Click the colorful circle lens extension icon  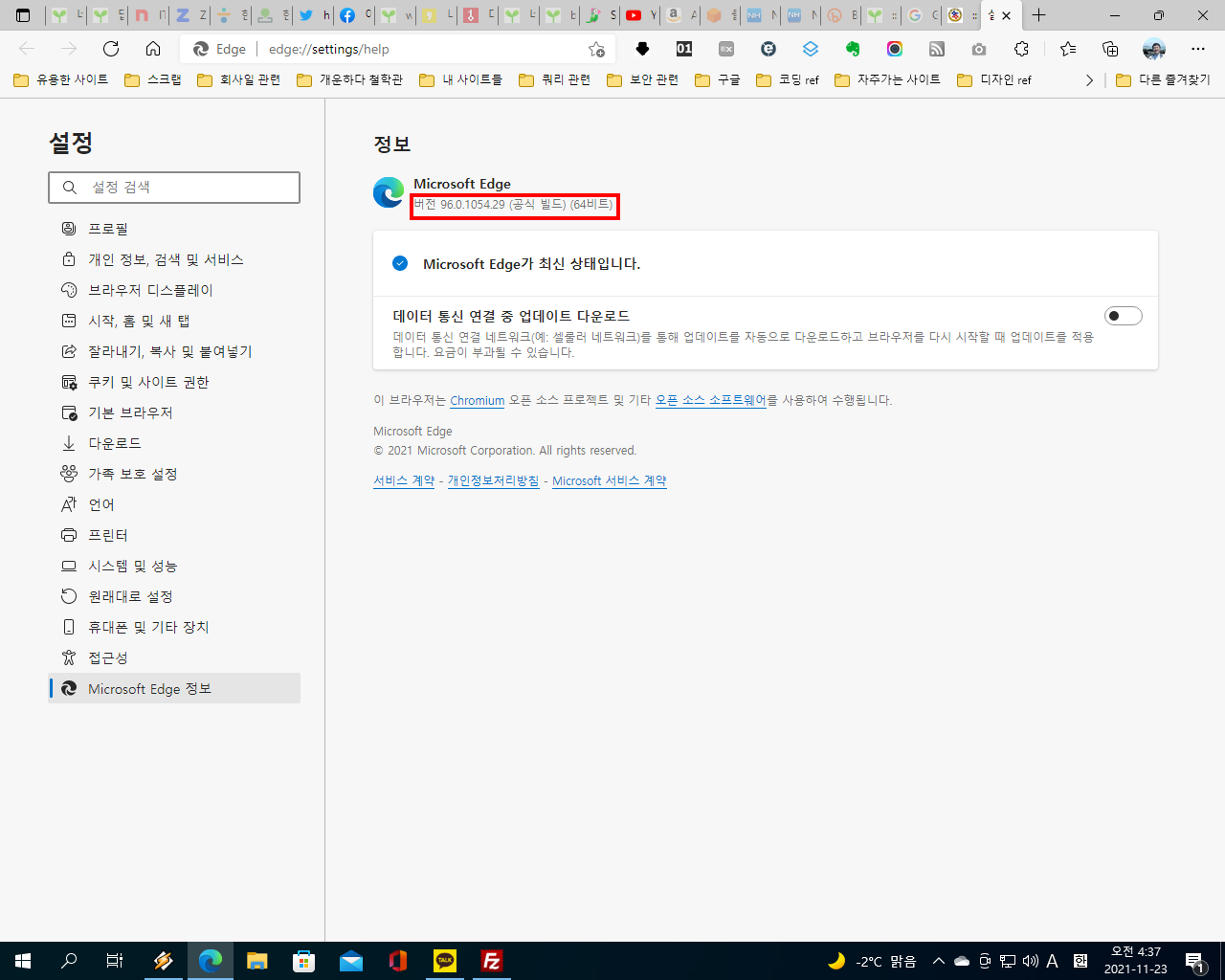(x=895, y=49)
